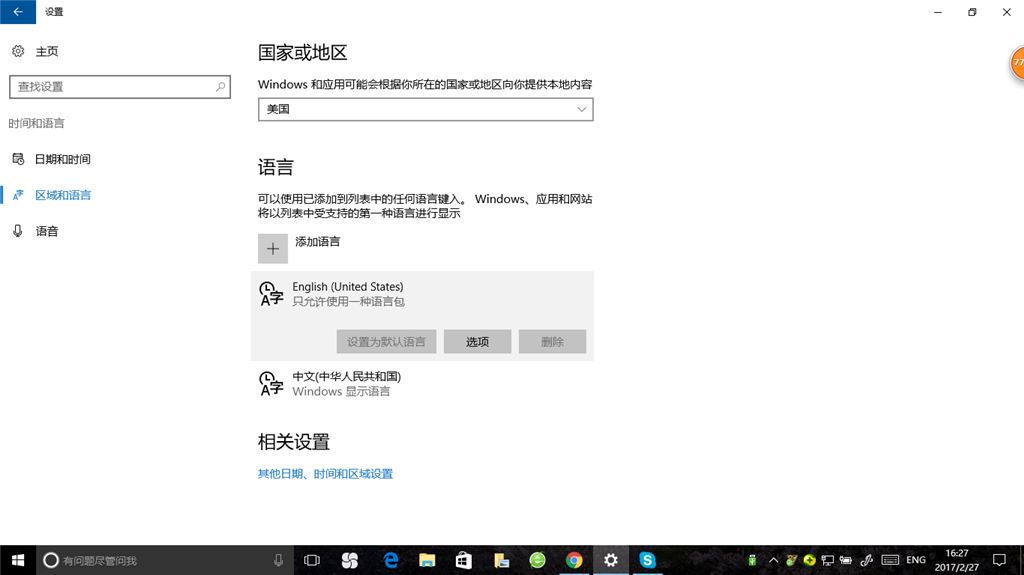Click the plus icon to add a language
Image resolution: width=1024 pixels, height=575 pixels.
[x=273, y=249]
